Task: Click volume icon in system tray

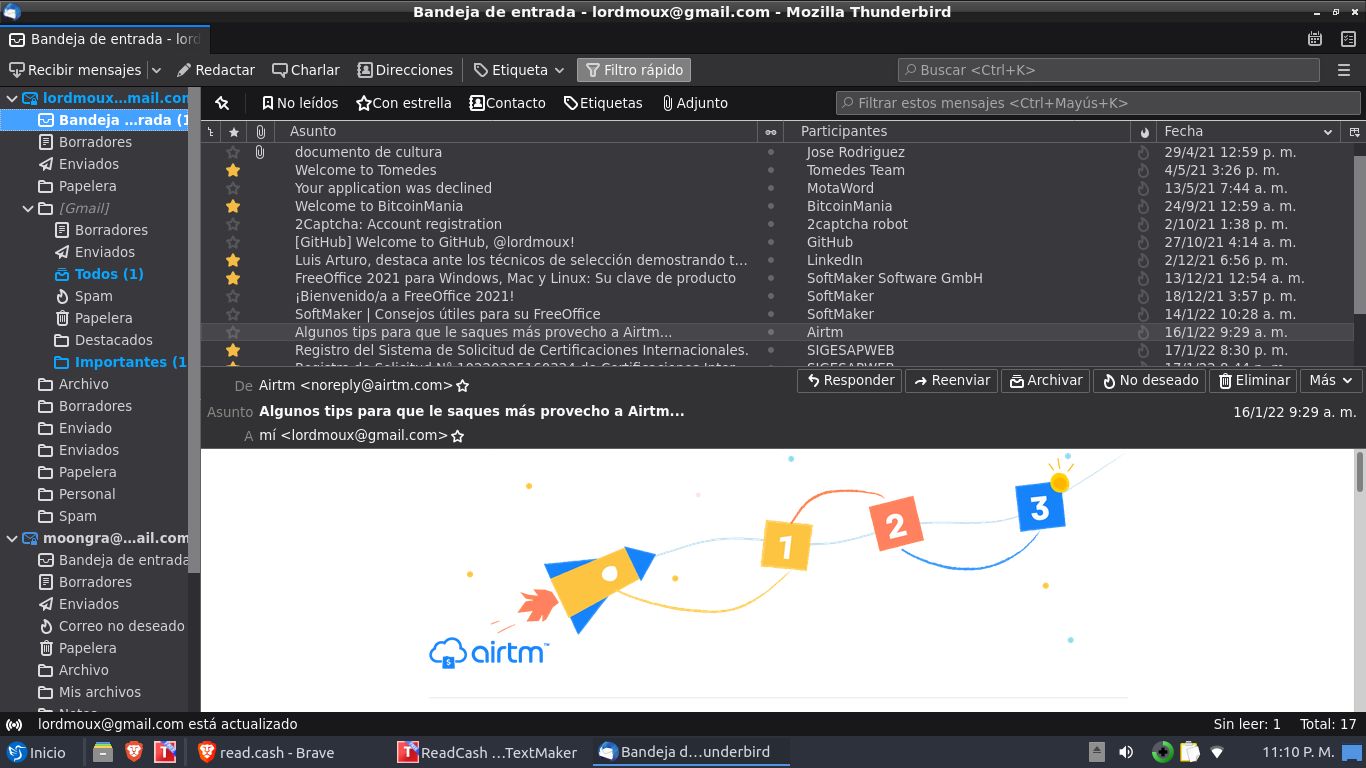Action: coord(1126,753)
